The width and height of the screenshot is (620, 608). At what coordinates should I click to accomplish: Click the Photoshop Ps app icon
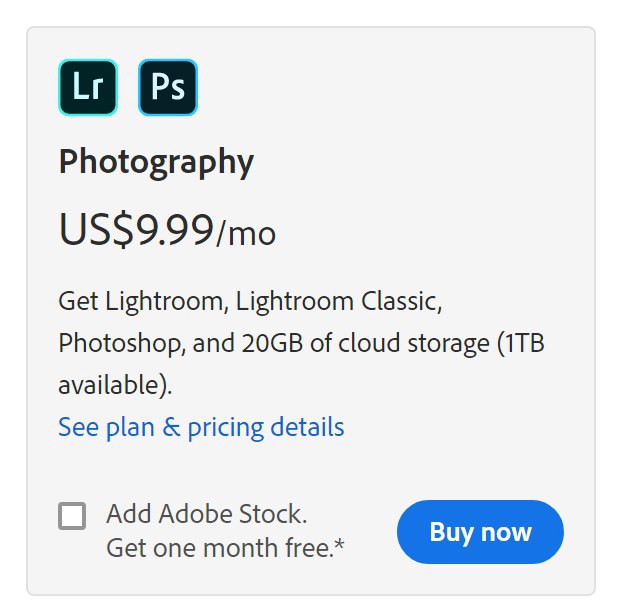tap(168, 87)
